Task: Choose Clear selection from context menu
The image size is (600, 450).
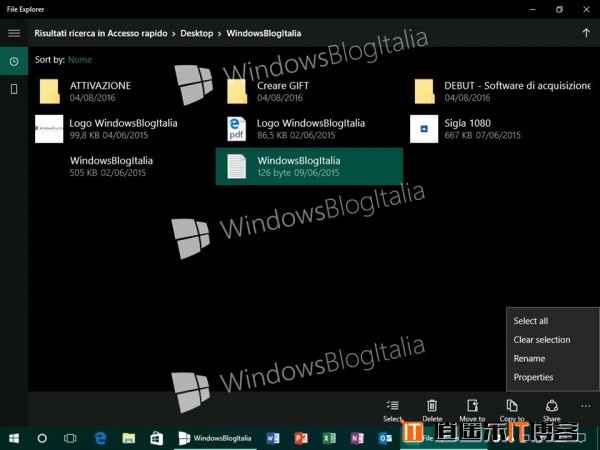Action: click(542, 340)
